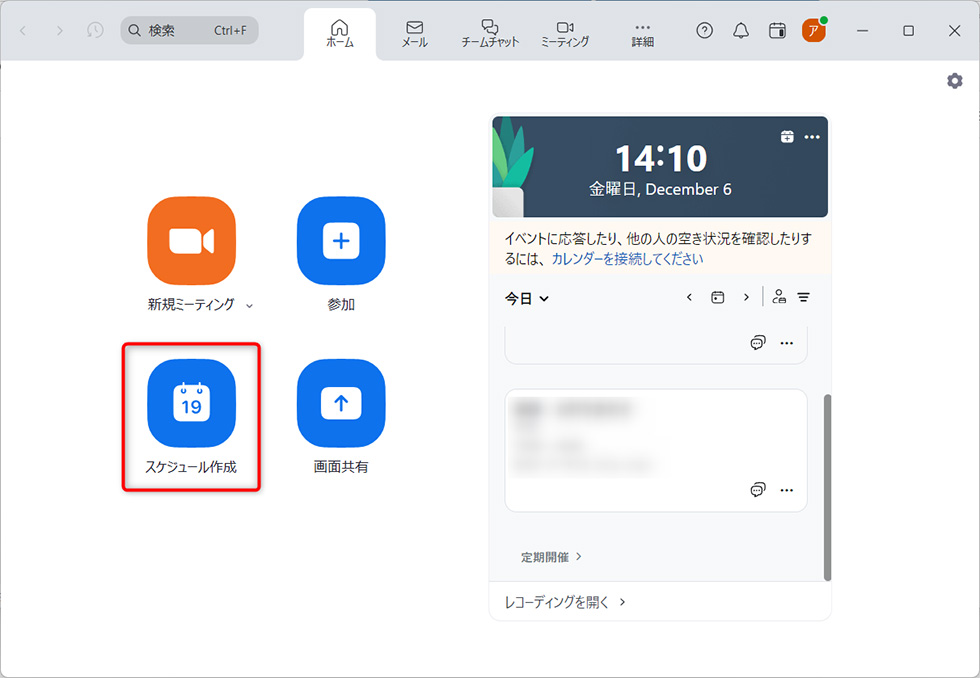980x678 pixels.
Task: Click カレンダーを接続してください link
Action: pyautogui.click(x=628, y=259)
